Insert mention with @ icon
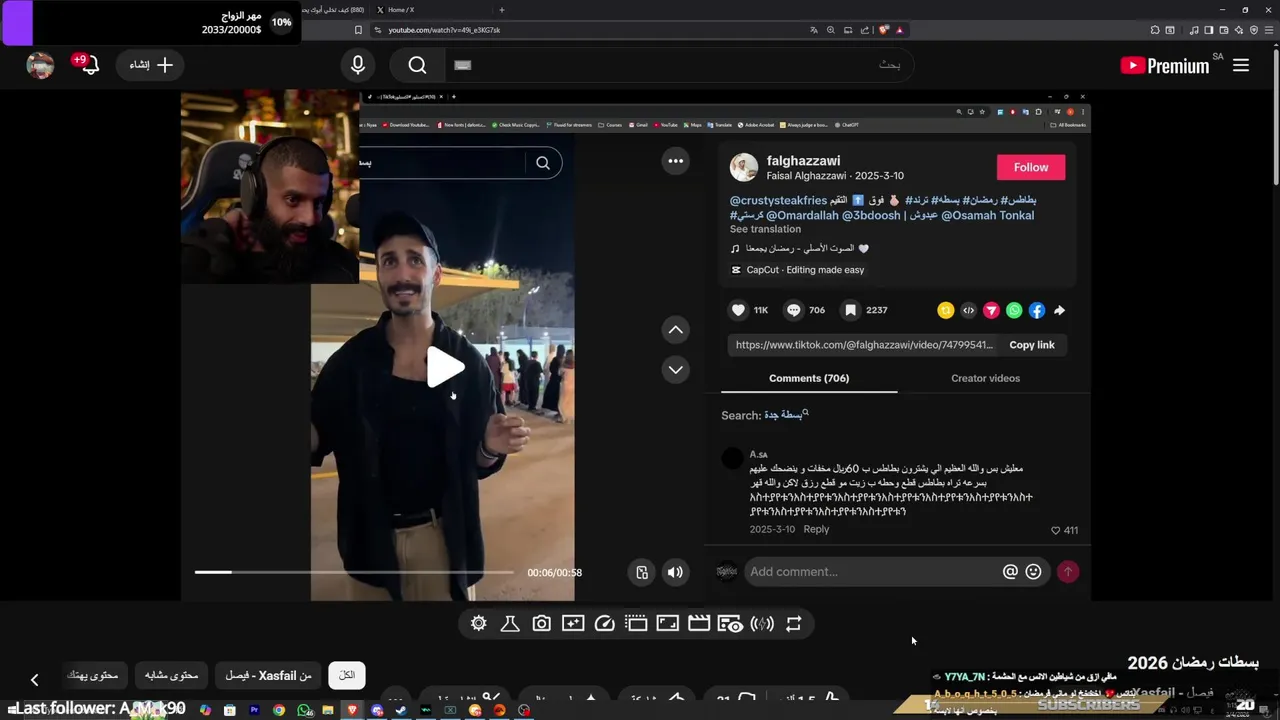The width and height of the screenshot is (1280, 720). pyautogui.click(x=1010, y=572)
